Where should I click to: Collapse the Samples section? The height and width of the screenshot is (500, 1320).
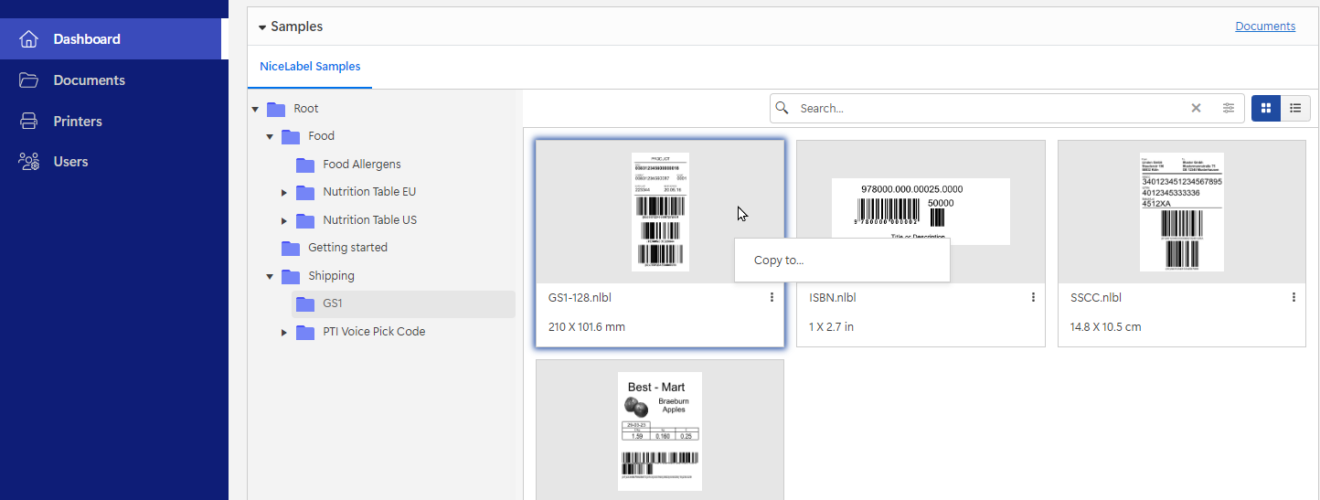262,27
